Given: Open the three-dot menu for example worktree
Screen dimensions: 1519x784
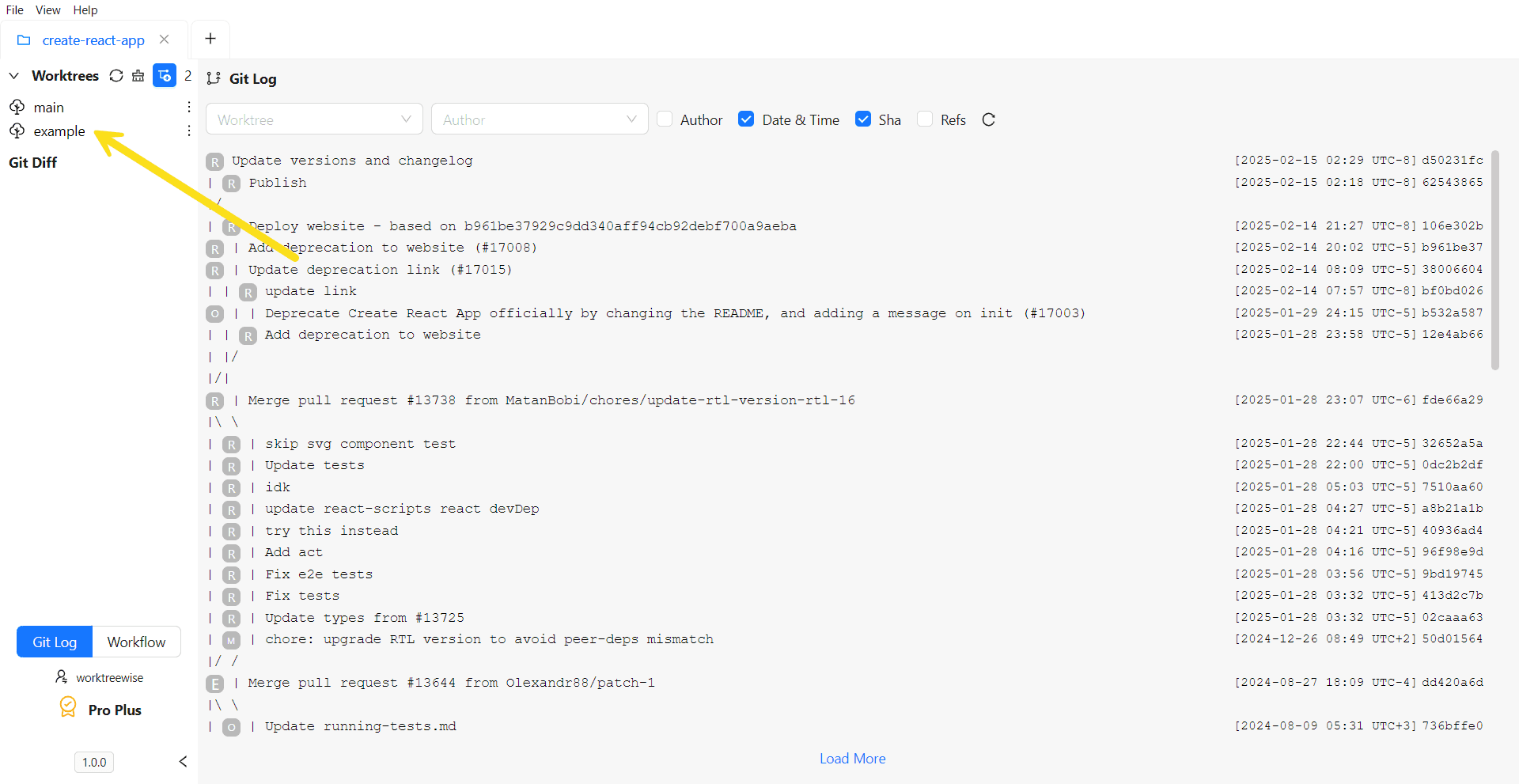Looking at the screenshot, I should [188, 131].
